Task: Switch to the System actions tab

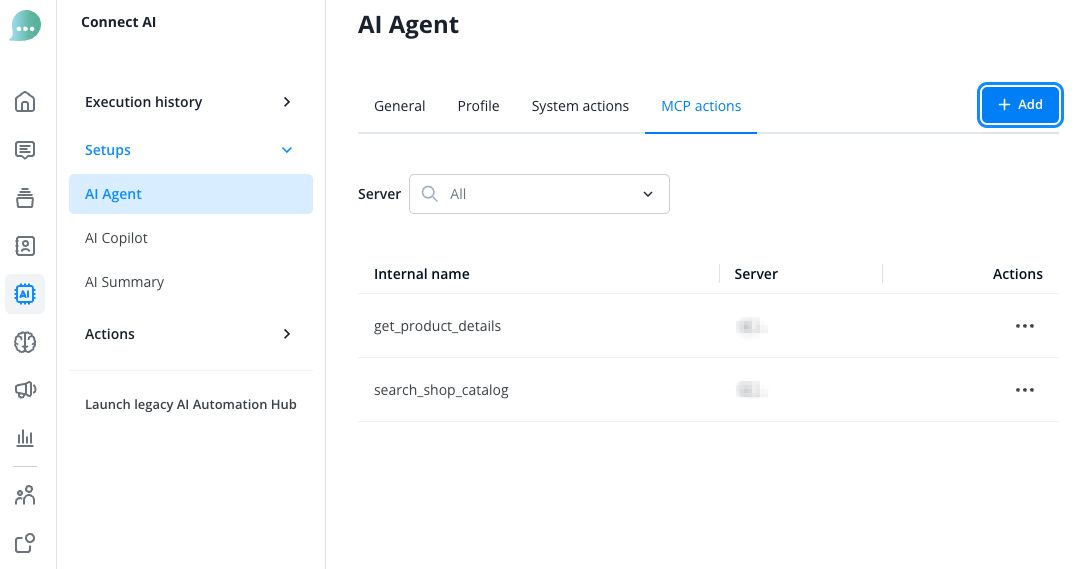Action: 580,106
